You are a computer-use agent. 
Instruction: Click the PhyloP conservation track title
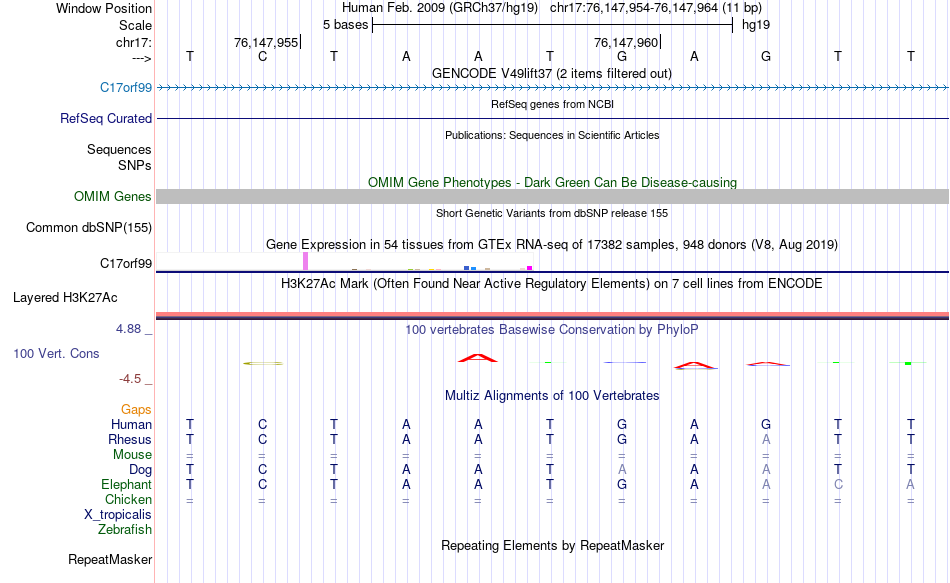coord(551,330)
